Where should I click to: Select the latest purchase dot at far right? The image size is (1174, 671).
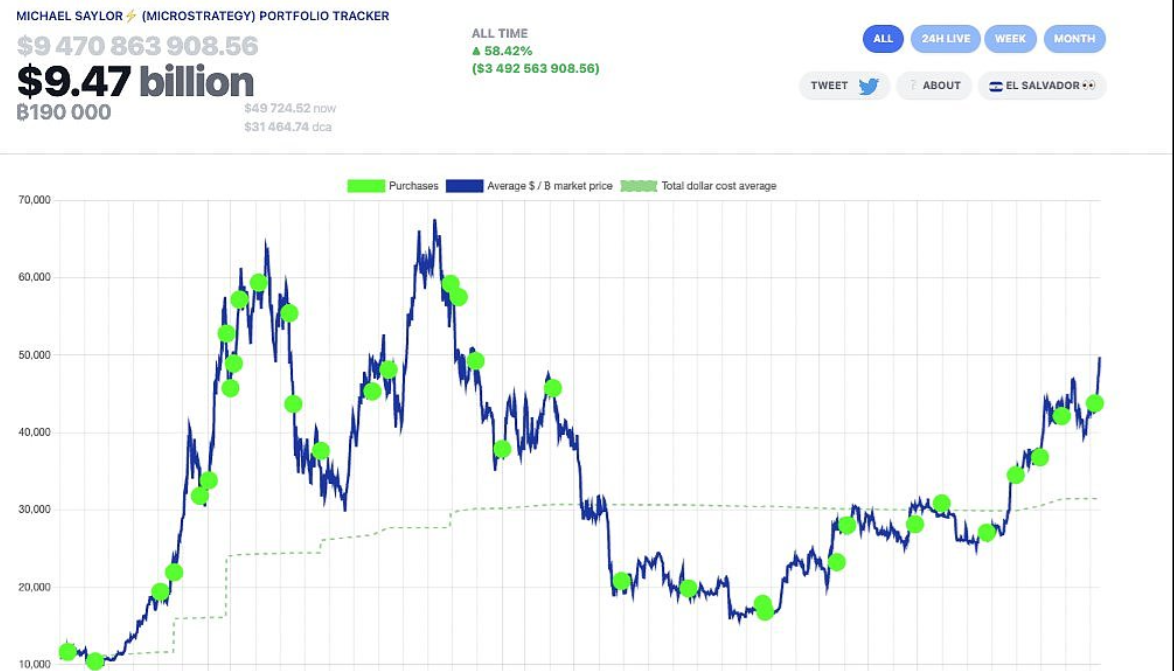tap(1094, 404)
